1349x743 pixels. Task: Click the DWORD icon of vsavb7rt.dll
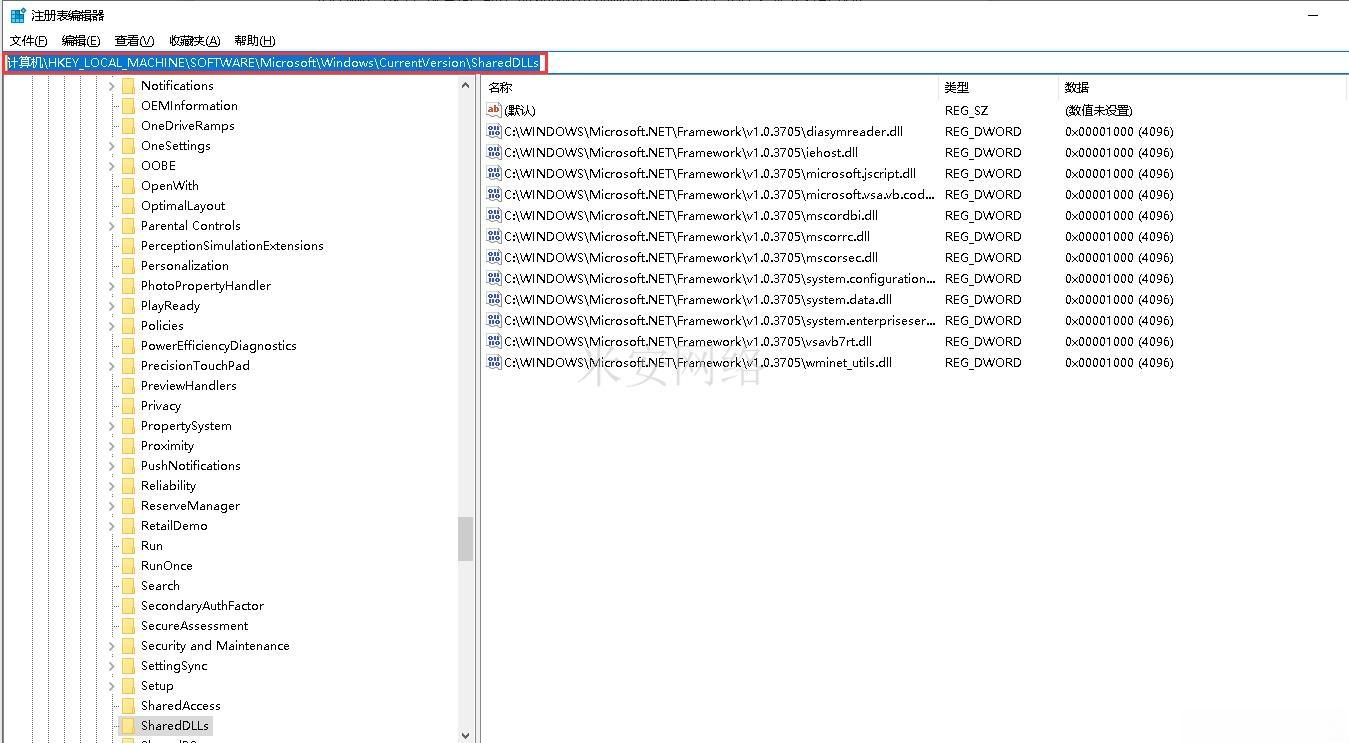pyautogui.click(x=494, y=341)
